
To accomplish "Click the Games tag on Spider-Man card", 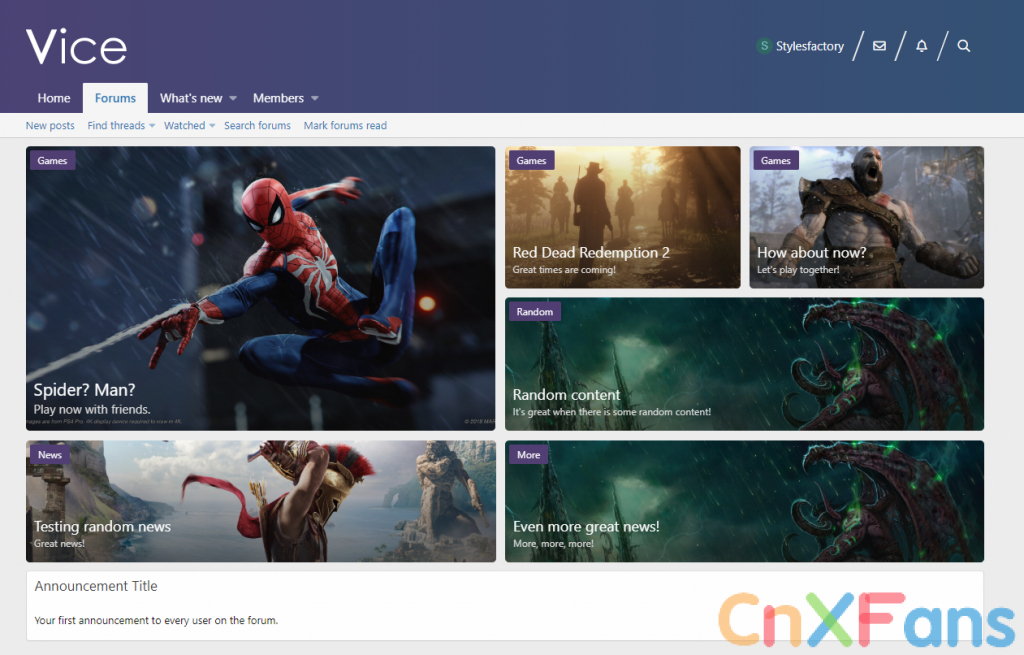I will pyautogui.click(x=52, y=161).
